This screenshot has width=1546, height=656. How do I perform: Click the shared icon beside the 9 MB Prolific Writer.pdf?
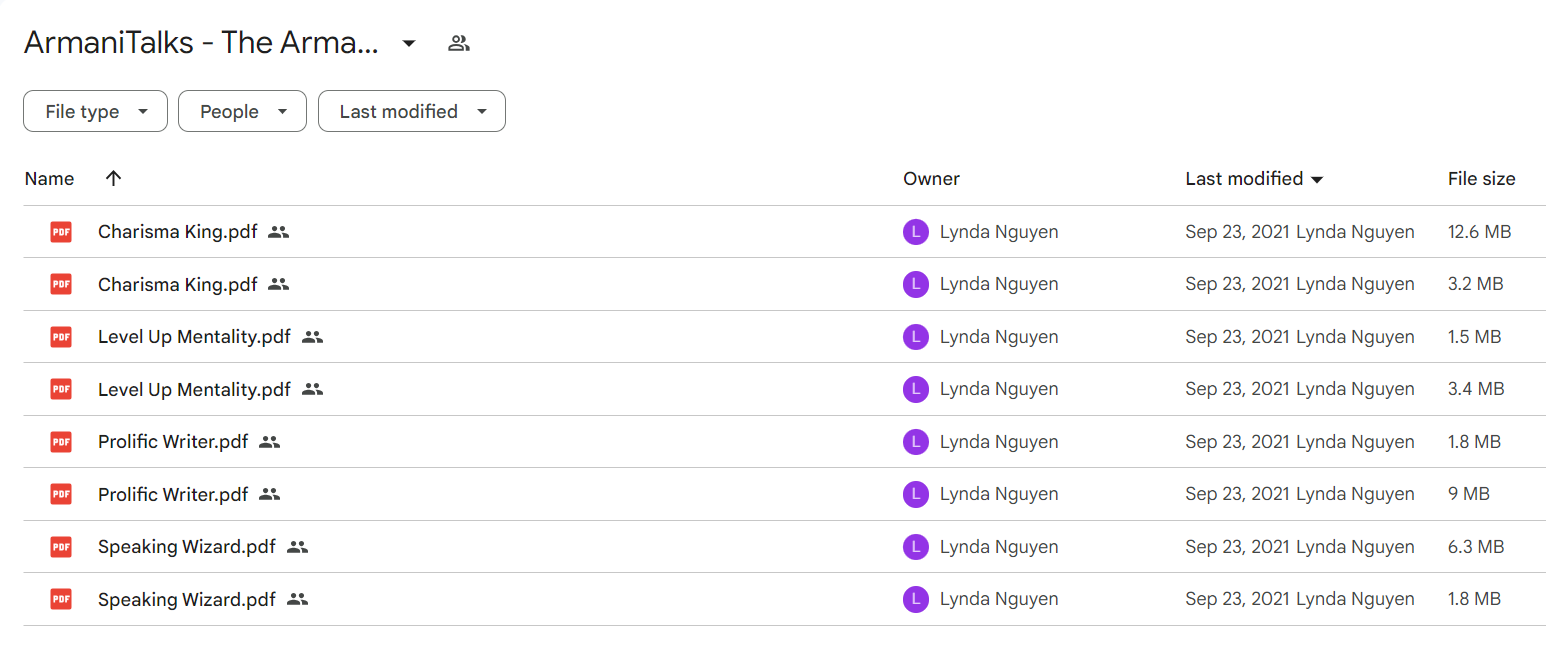pos(270,494)
